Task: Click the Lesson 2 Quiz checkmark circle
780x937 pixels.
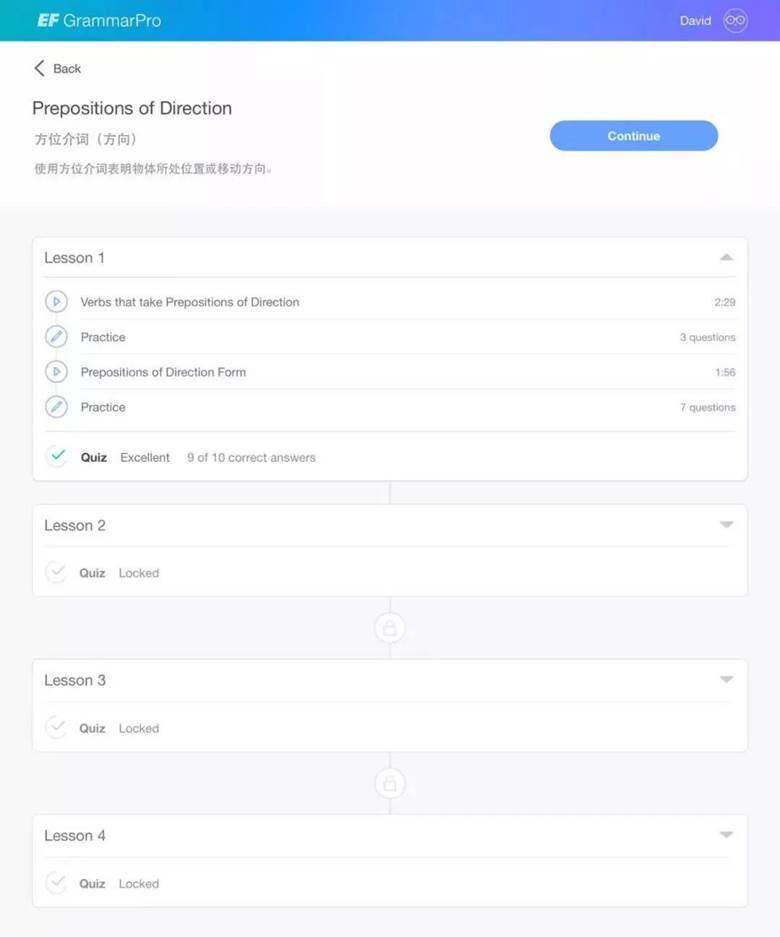Action: pos(56,572)
